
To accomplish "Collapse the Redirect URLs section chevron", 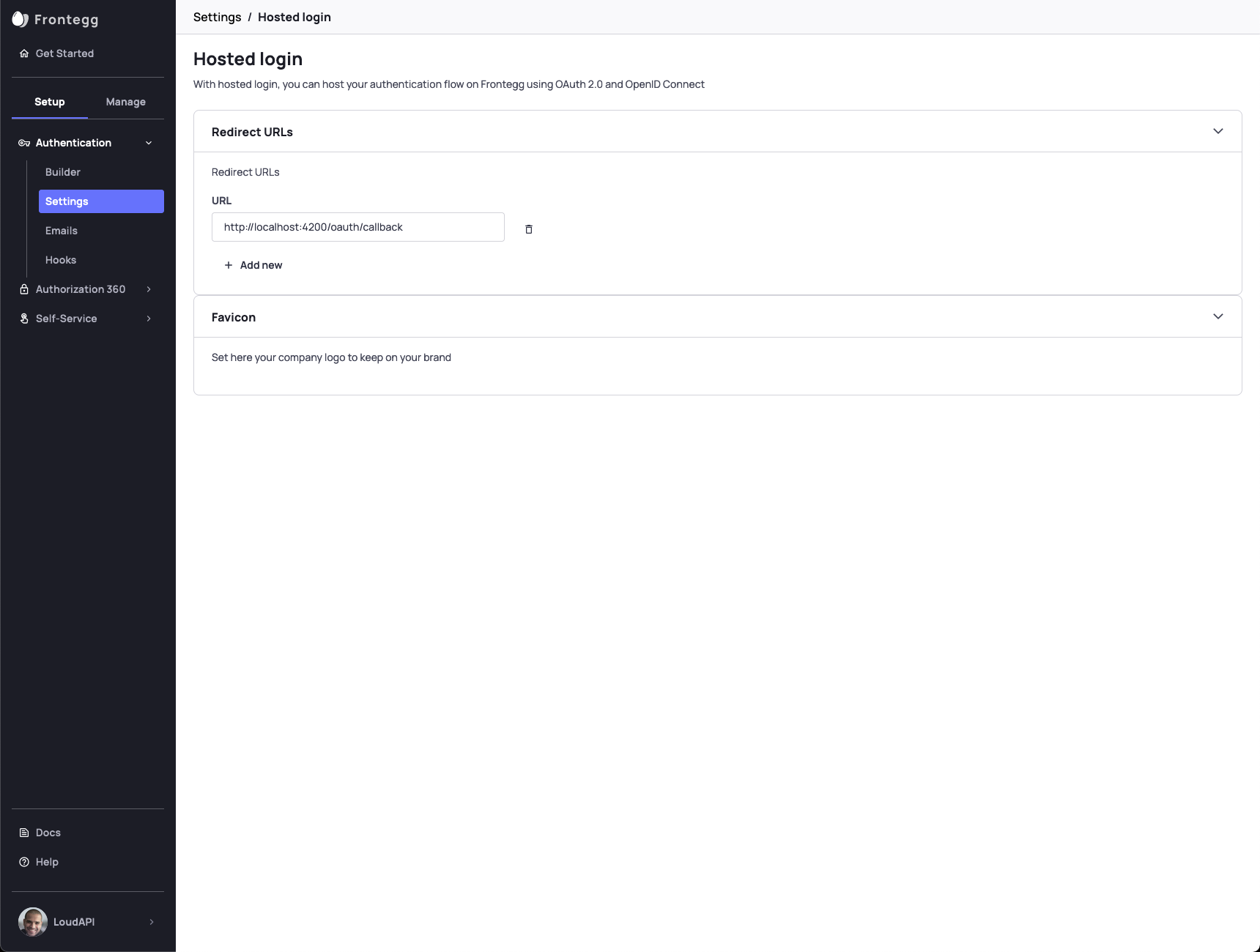I will pos(1218,131).
